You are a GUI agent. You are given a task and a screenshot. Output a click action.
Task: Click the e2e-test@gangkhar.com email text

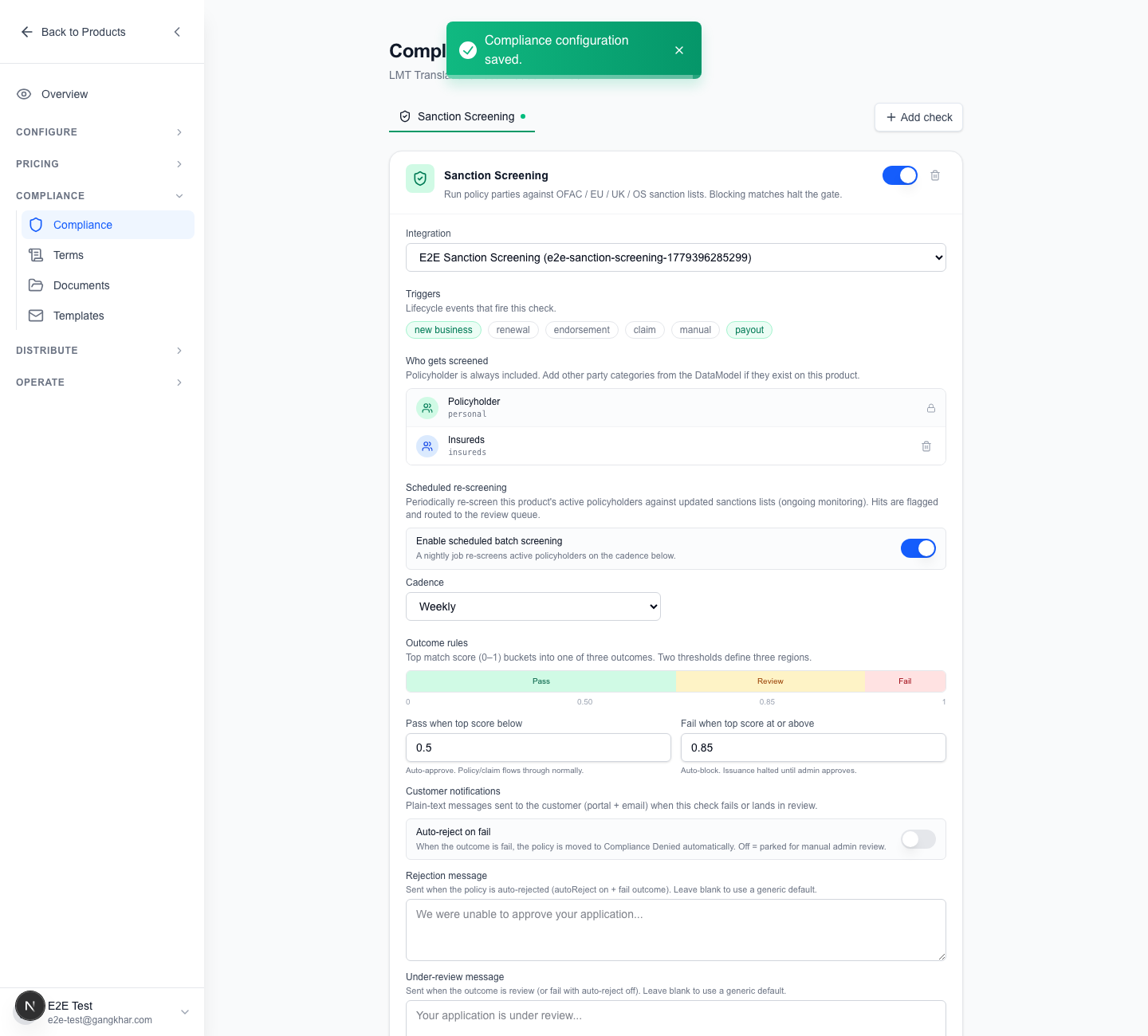(100, 1020)
